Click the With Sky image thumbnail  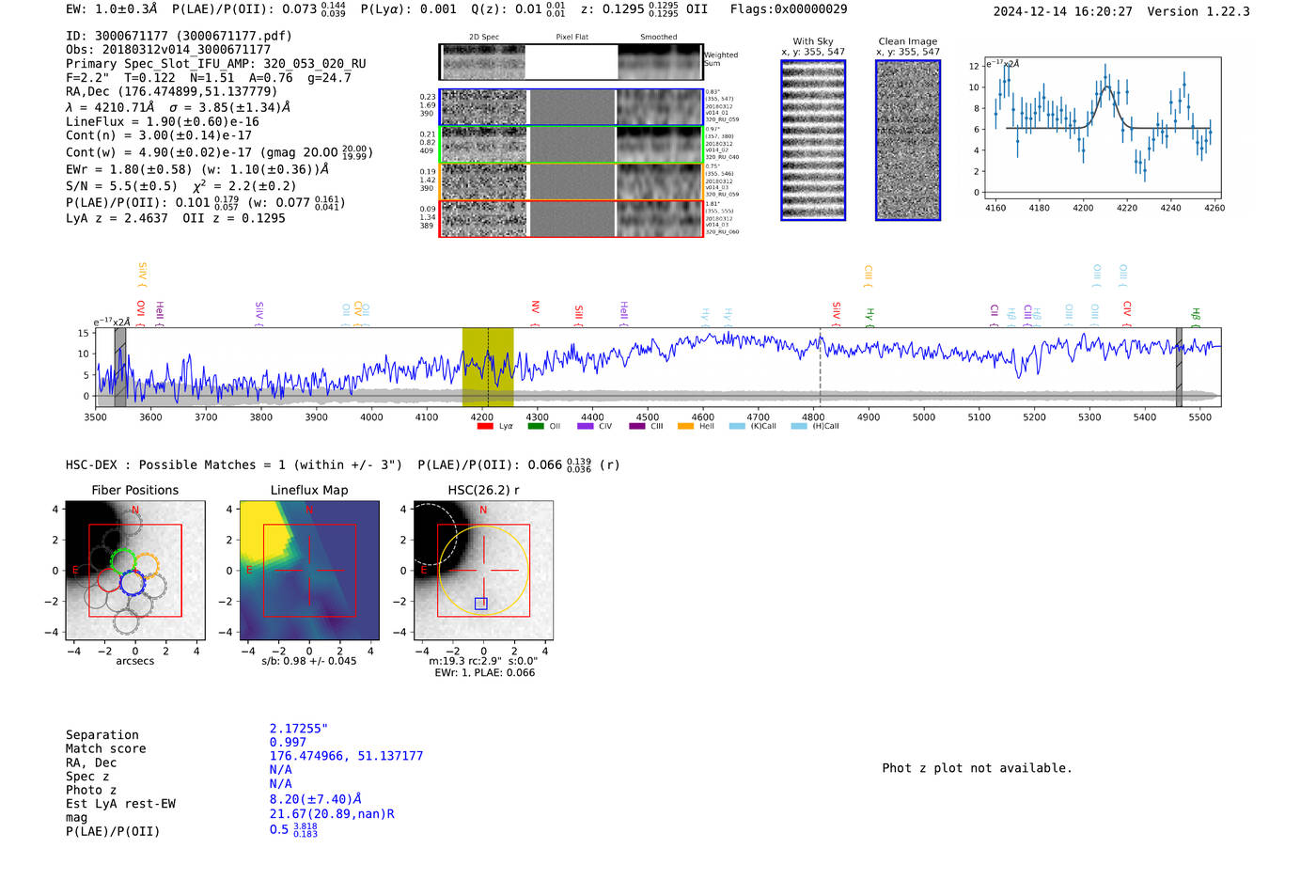pos(813,140)
